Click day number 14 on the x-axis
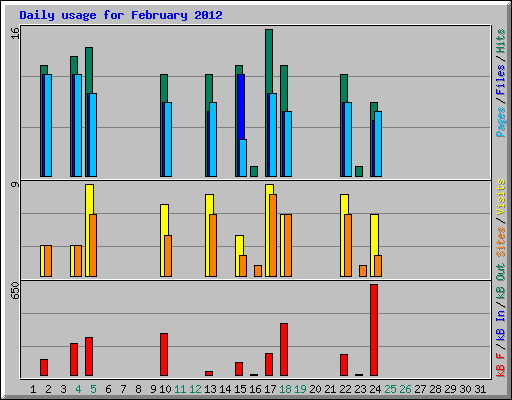Image resolution: width=512 pixels, height=400 pixels. (225, 389)
